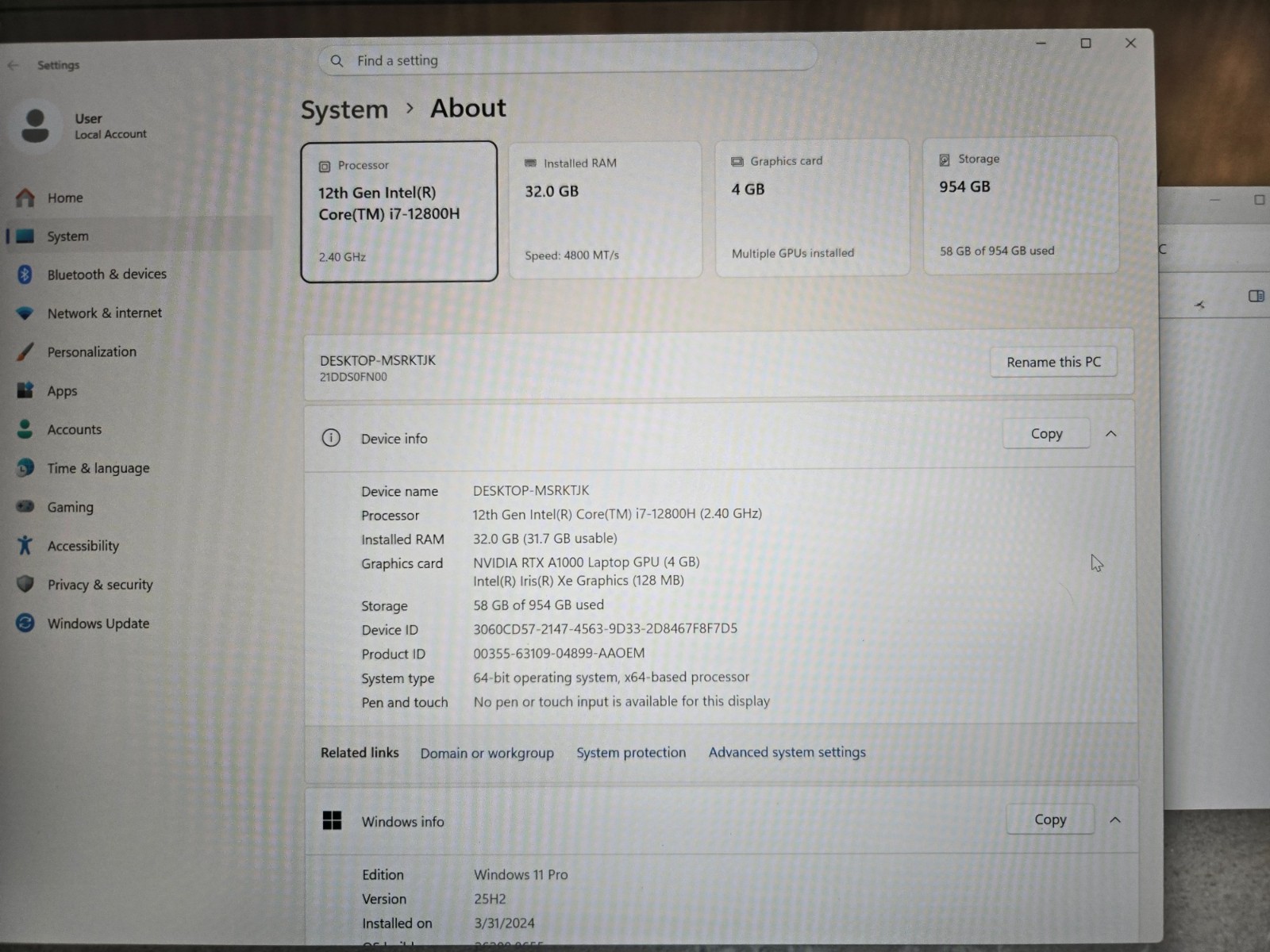Viewport: 1270px width, 952px height.
Task: Click the Personalization paintbrush icon
Action: (x=25, y=351)
